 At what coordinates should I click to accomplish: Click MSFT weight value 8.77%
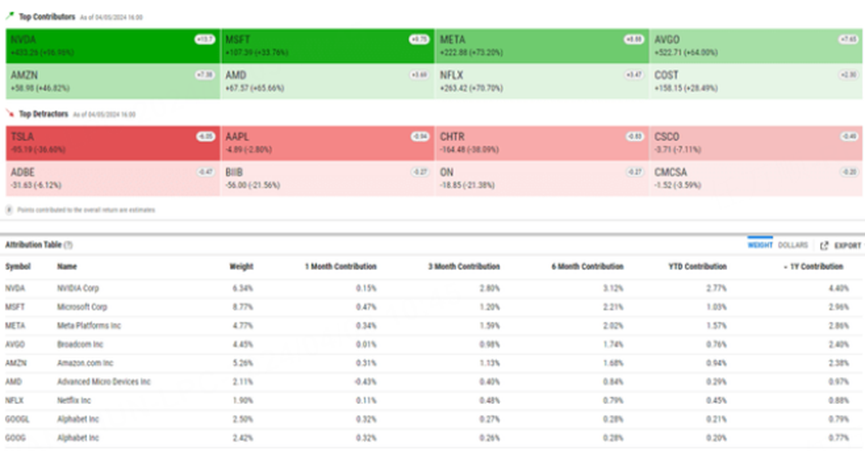click(243, 307)
